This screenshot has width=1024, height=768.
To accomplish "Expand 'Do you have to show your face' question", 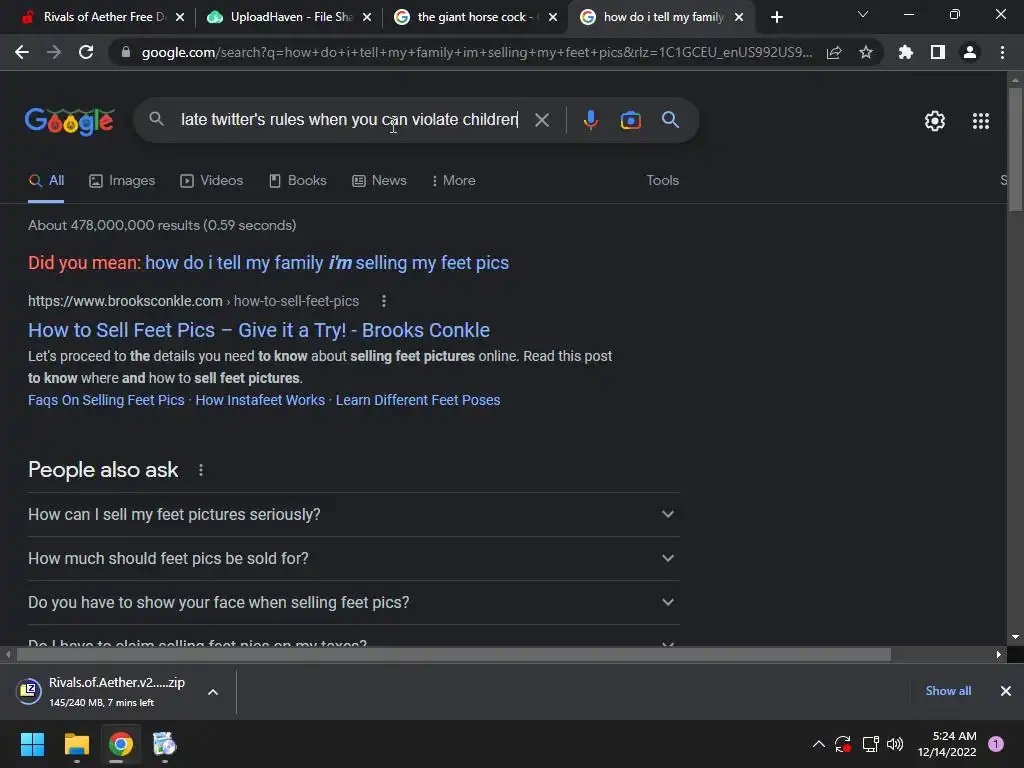I will [353, 602].
